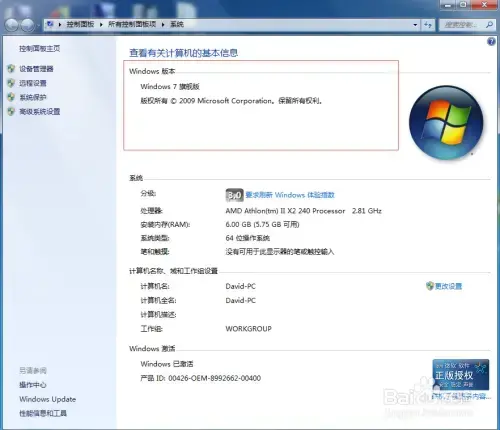Click the refresh button beside address bar
Image resolution: width=500 pixels, height=430 pixels.
point(428,25)
